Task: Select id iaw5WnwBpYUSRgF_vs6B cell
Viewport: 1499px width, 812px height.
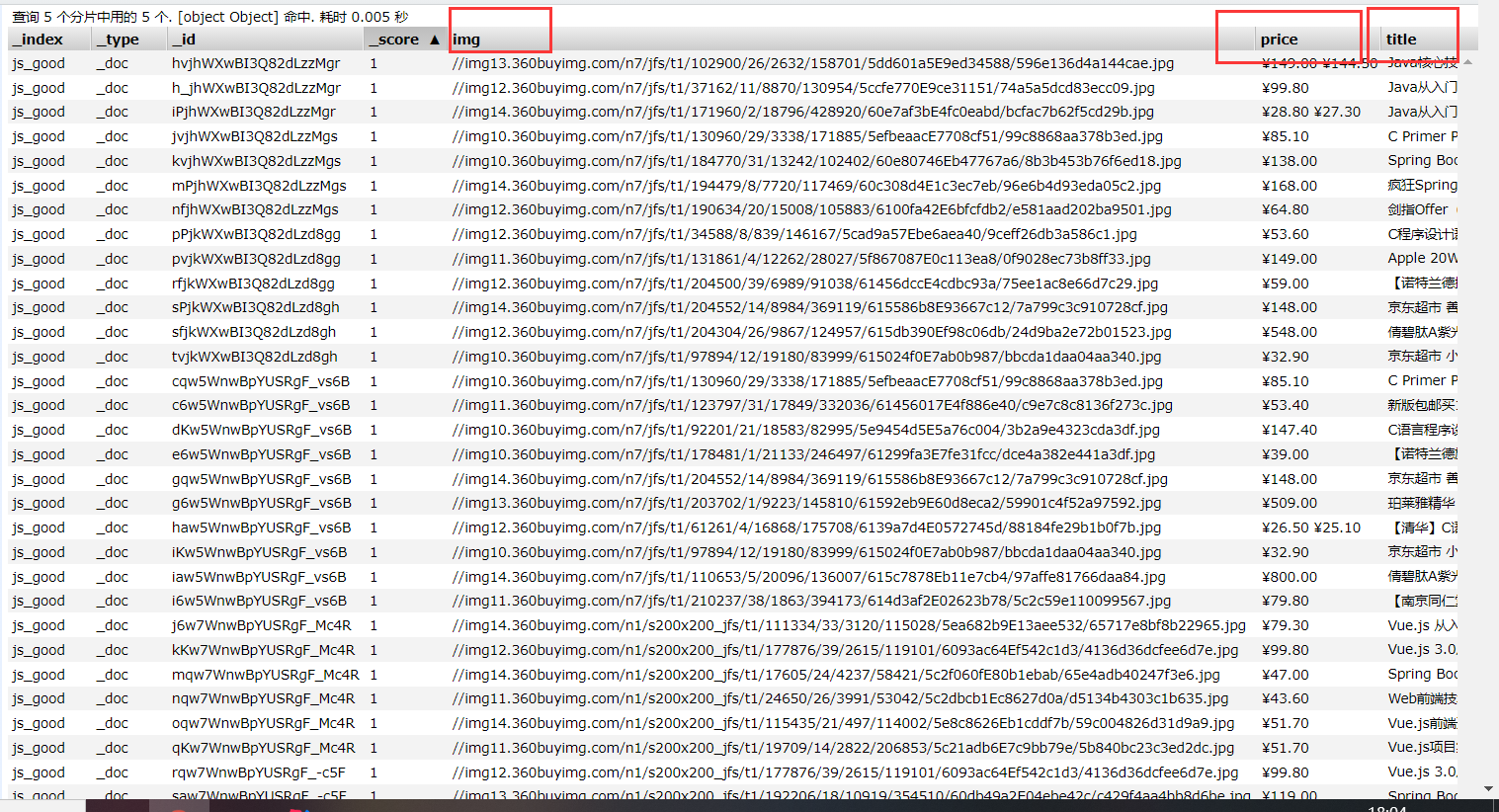Action: pyautogui.click(x=259, y=577)
